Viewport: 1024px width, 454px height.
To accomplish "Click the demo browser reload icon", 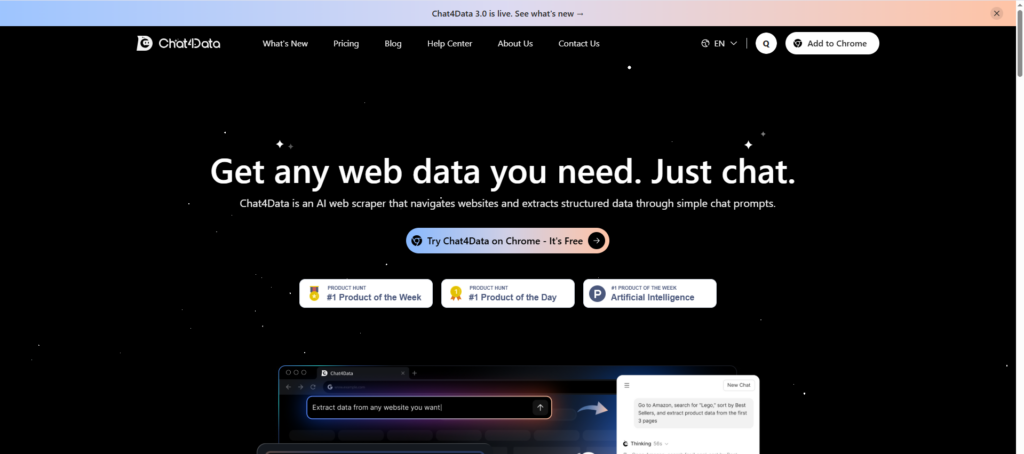I will pos(313,387).
